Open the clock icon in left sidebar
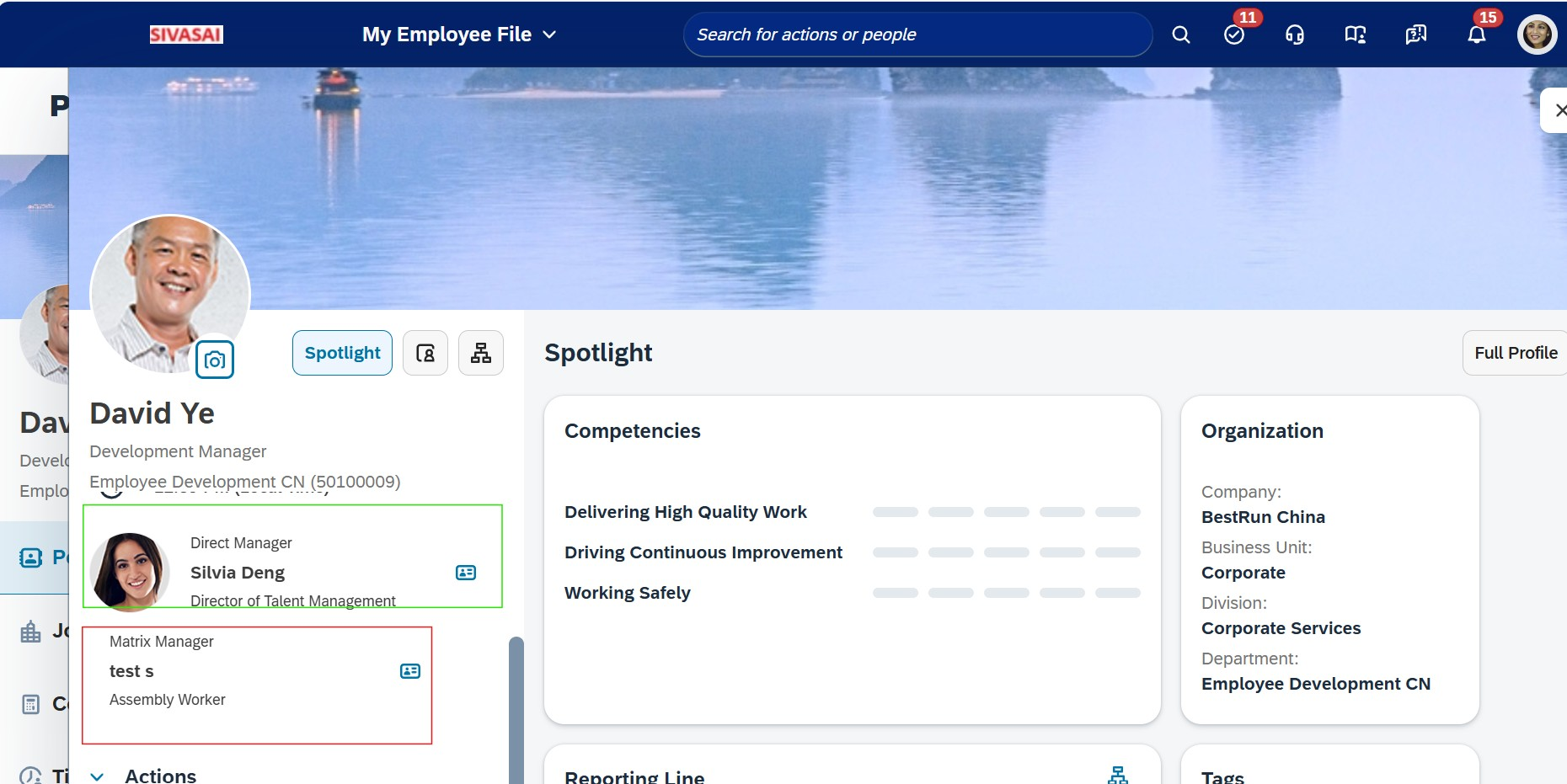 (x=30, y=776)
